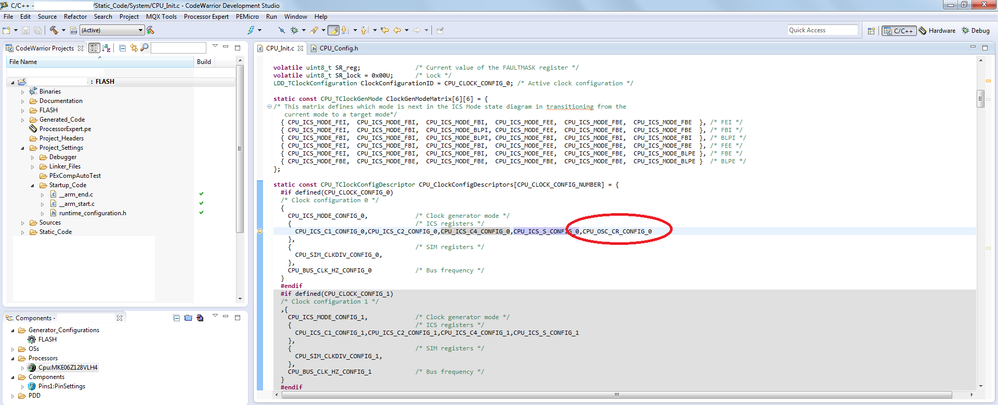Screen dimensions: 998x405
Task: Select runtime_configuration.h file
Action: (x=88, y=213)
